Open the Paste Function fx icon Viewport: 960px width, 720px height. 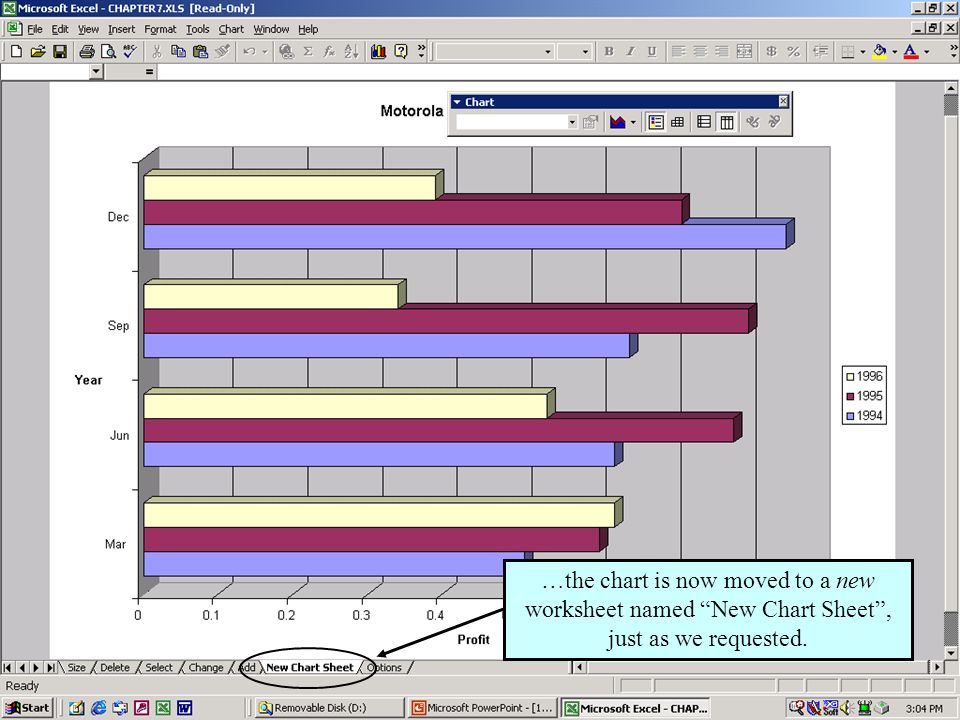329,51
